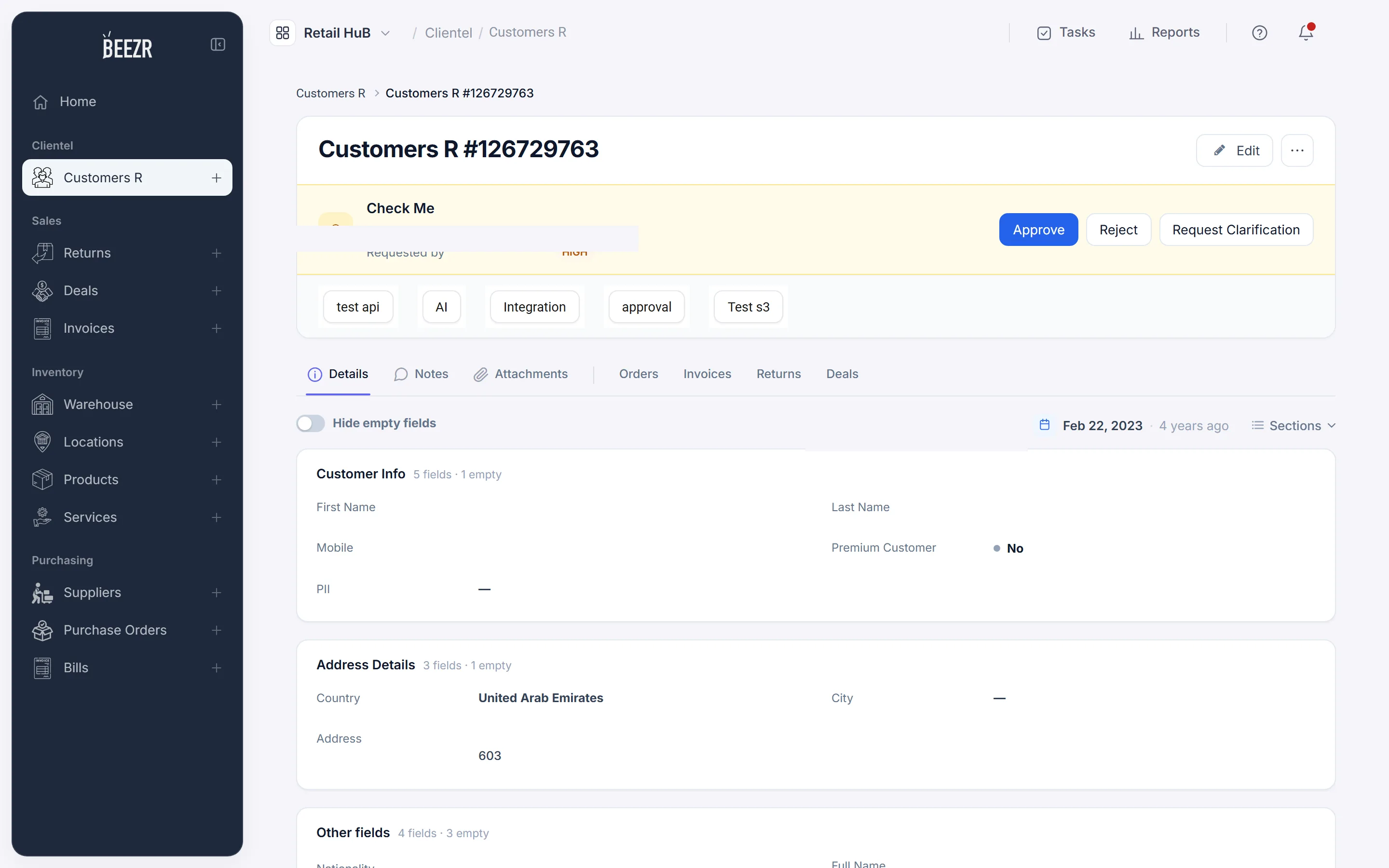Switch to the Attachments tab
This screenshot has width=1389, height=868.
[x=520, y=374]
